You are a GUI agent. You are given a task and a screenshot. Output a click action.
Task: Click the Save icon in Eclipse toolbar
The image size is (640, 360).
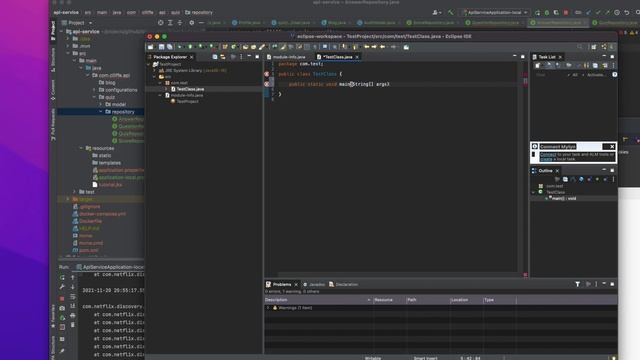(162, 47)
